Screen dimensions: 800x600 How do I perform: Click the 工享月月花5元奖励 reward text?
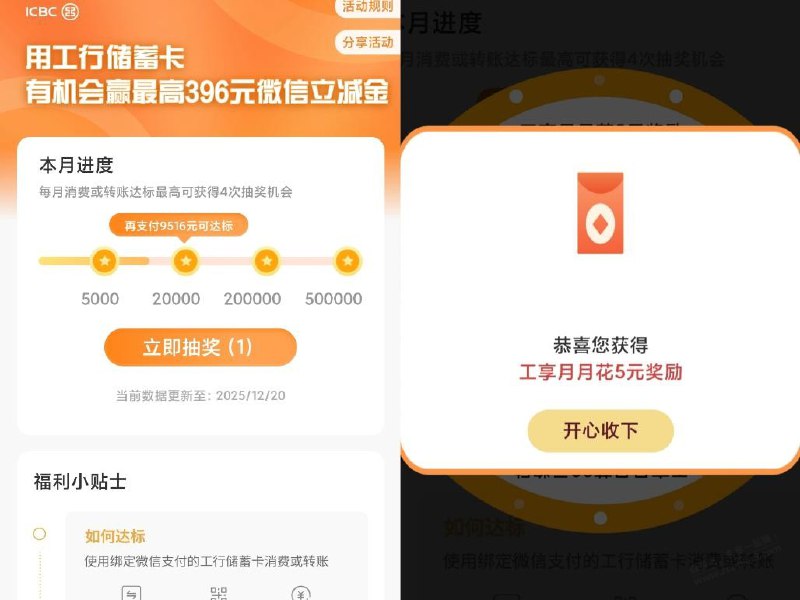coord(601,372)
